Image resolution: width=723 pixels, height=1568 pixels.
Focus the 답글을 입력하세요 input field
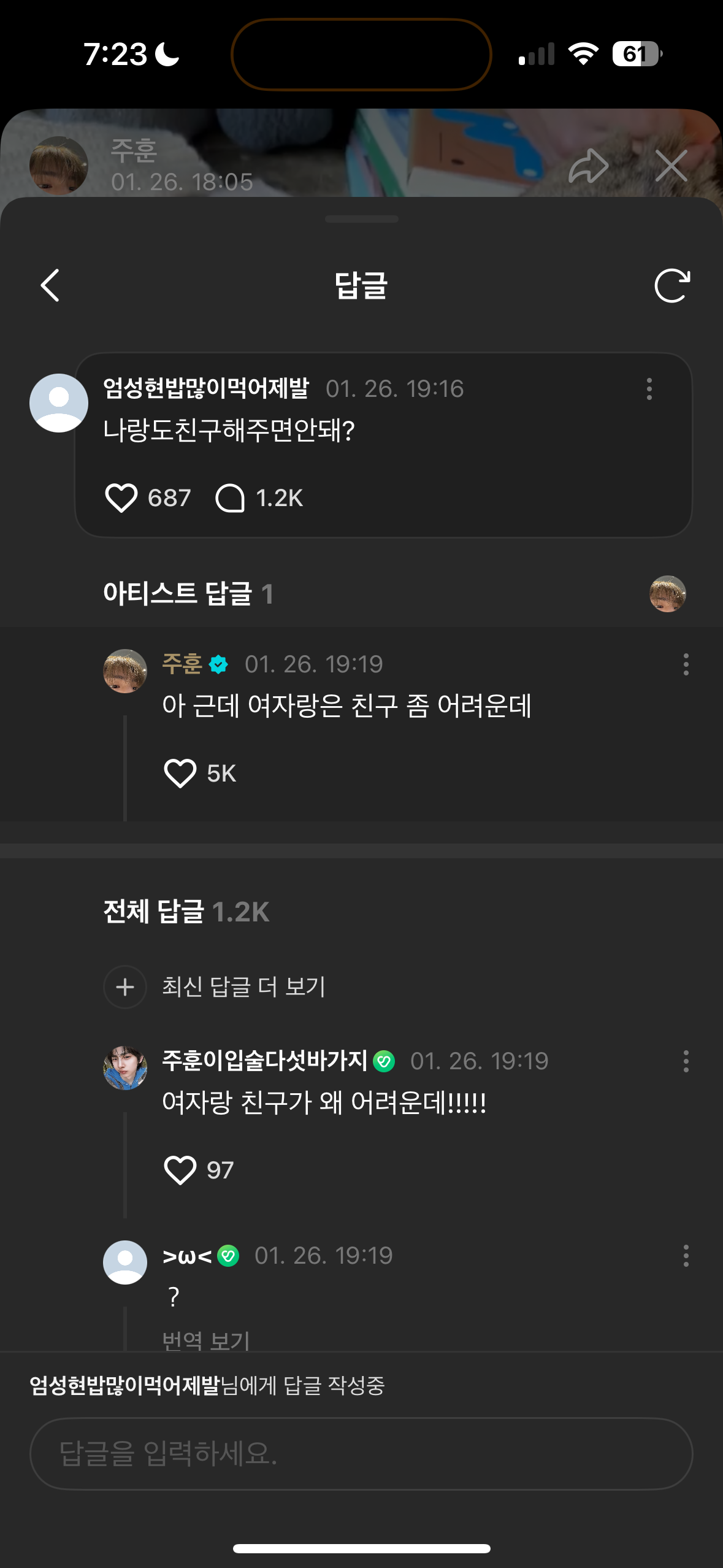[x=361, y=1453]
